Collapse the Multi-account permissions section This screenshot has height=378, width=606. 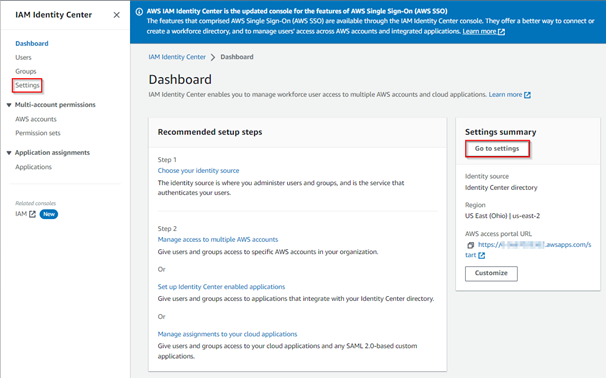(9, 105)
